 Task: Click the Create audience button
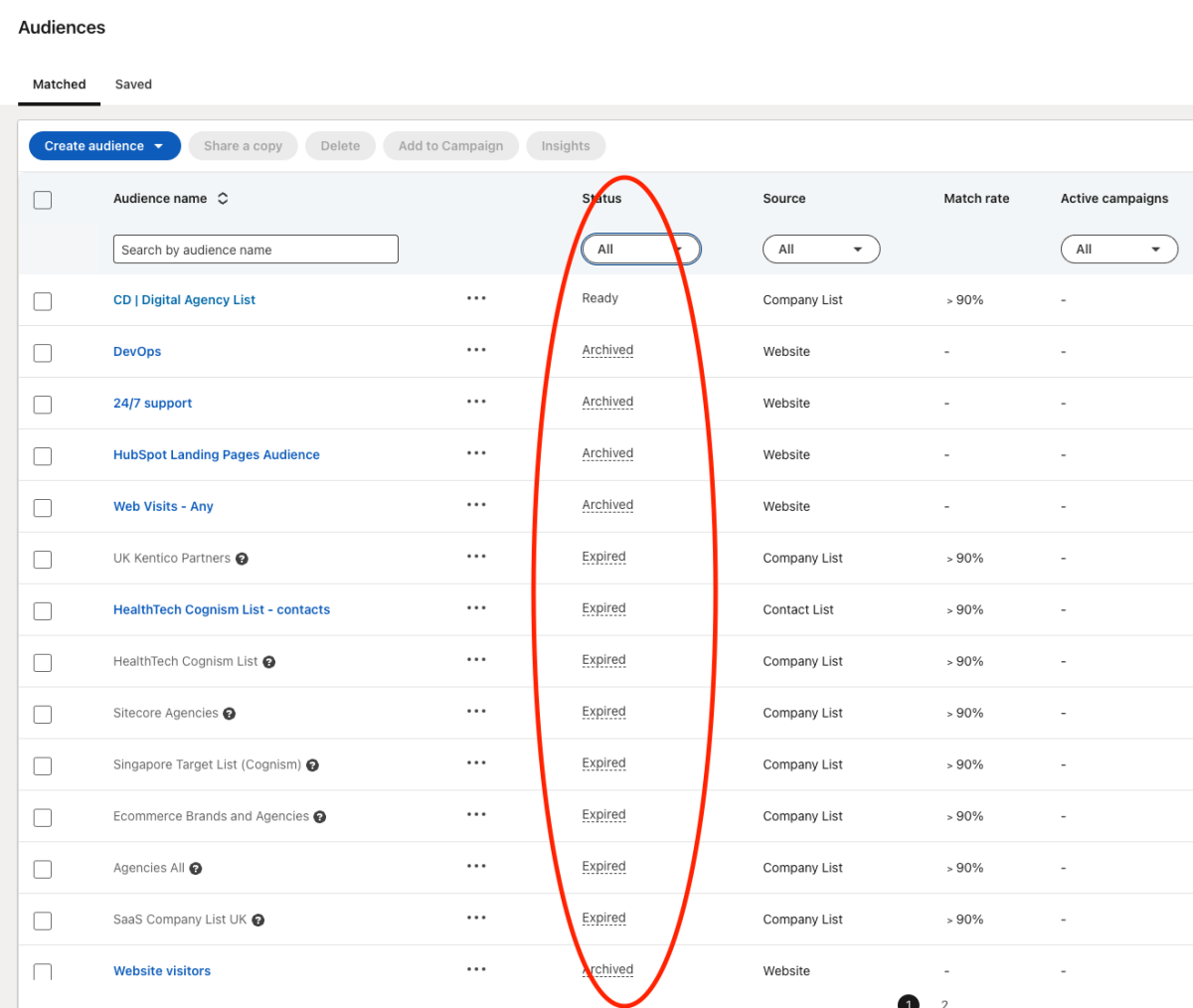(x=104, y=146)
